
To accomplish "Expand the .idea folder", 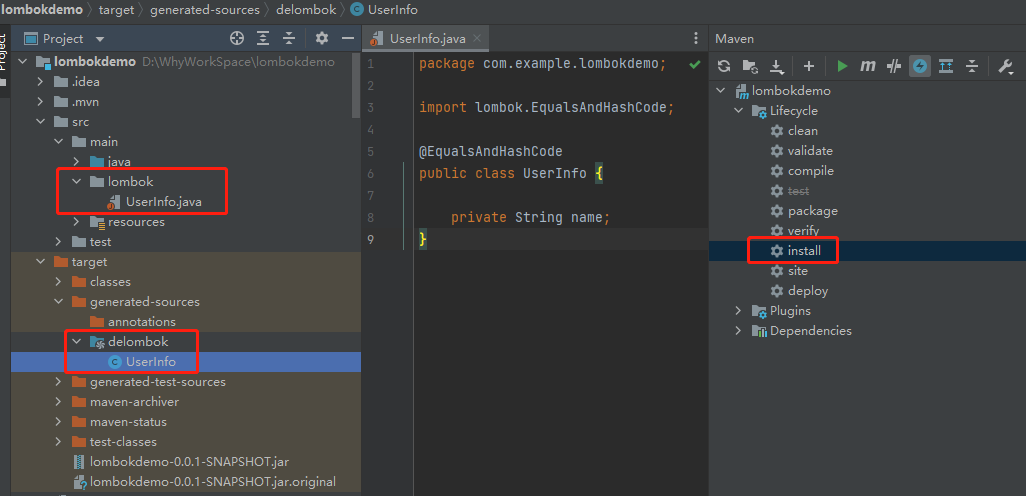I will pyautogui.click(x=41, y=82).
